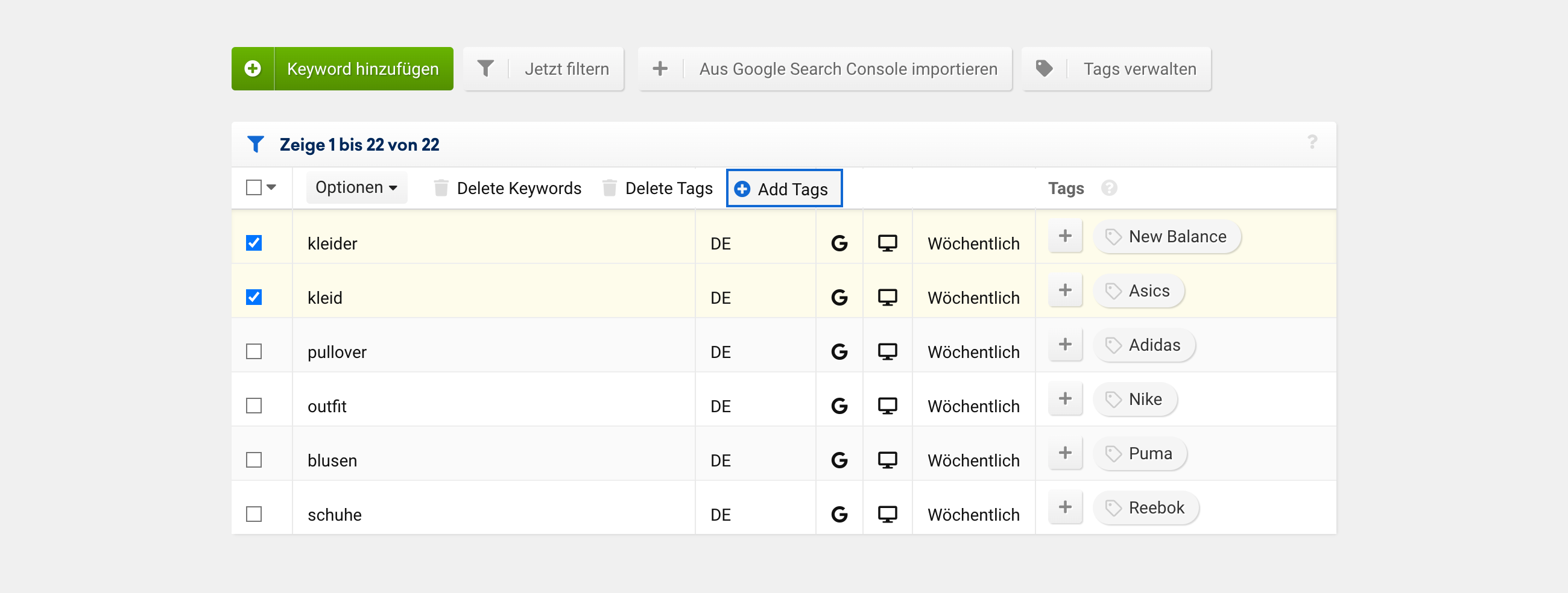
Task: Open Jetzt filtern filter panel
Action: click(543, 69)
